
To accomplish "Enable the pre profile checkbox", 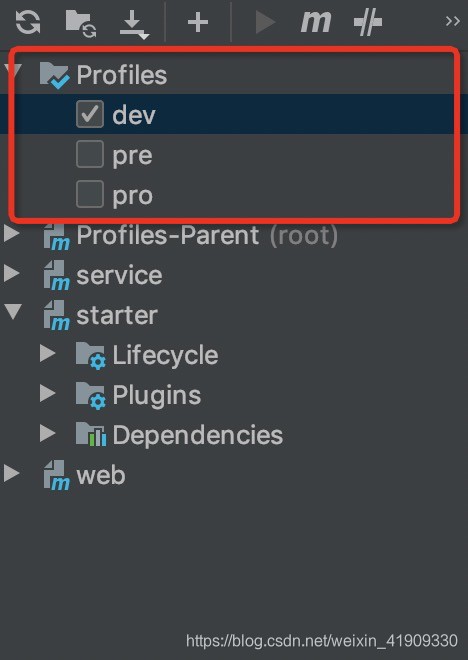I will [90, 154].
